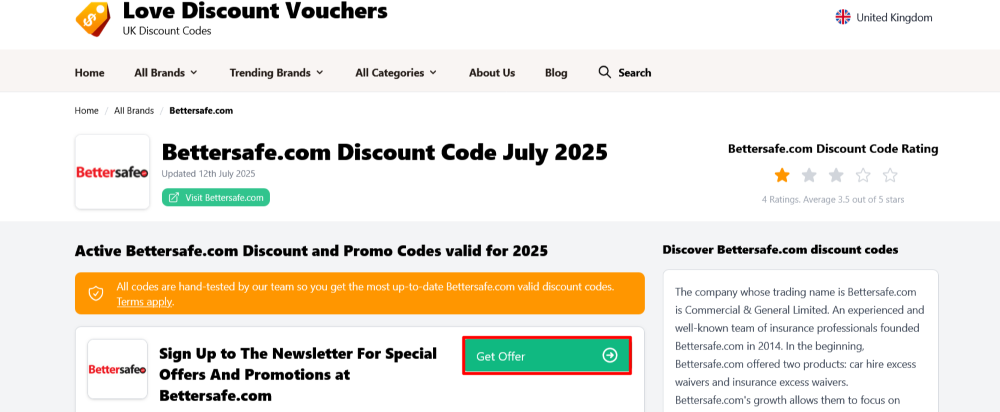Screen dimensions: 1000x412
Task: Give a four star rating
Action: pos(863,176)
